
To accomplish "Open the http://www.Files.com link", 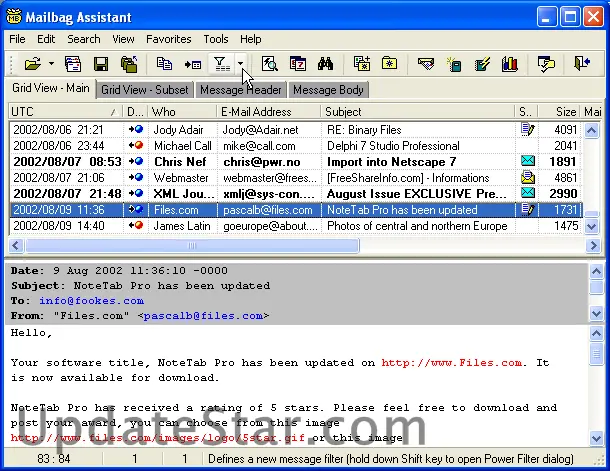I will tap(452, 363).
